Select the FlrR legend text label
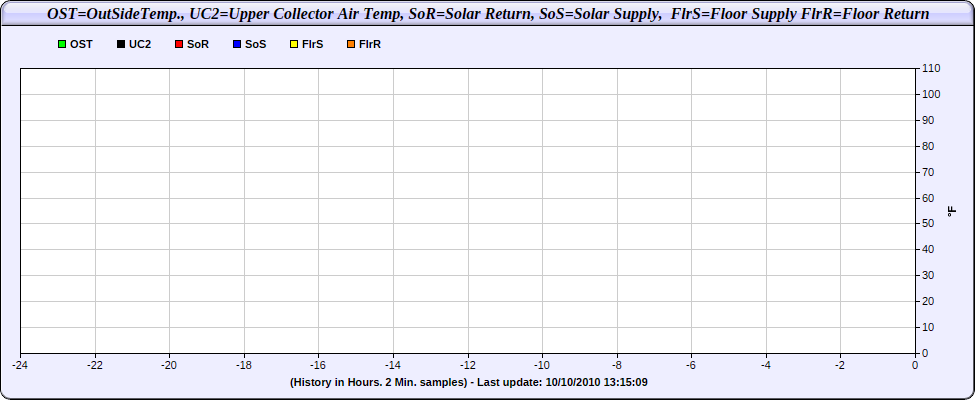Viewport: 975px width, 400px height. tap(370, 45)
